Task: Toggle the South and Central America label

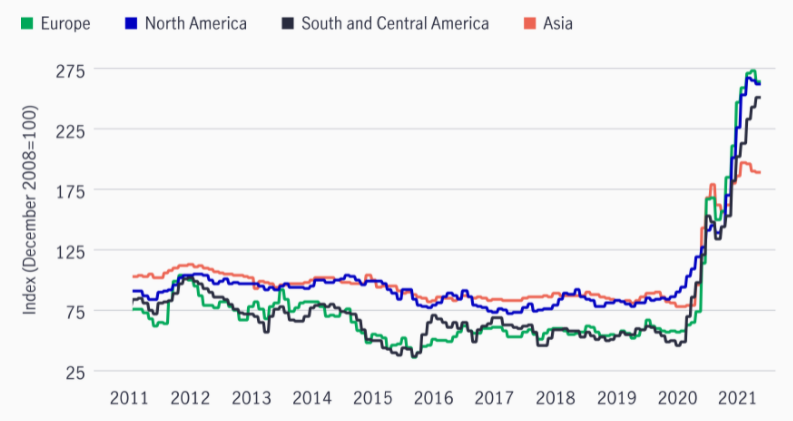Action: click(395, 22)
